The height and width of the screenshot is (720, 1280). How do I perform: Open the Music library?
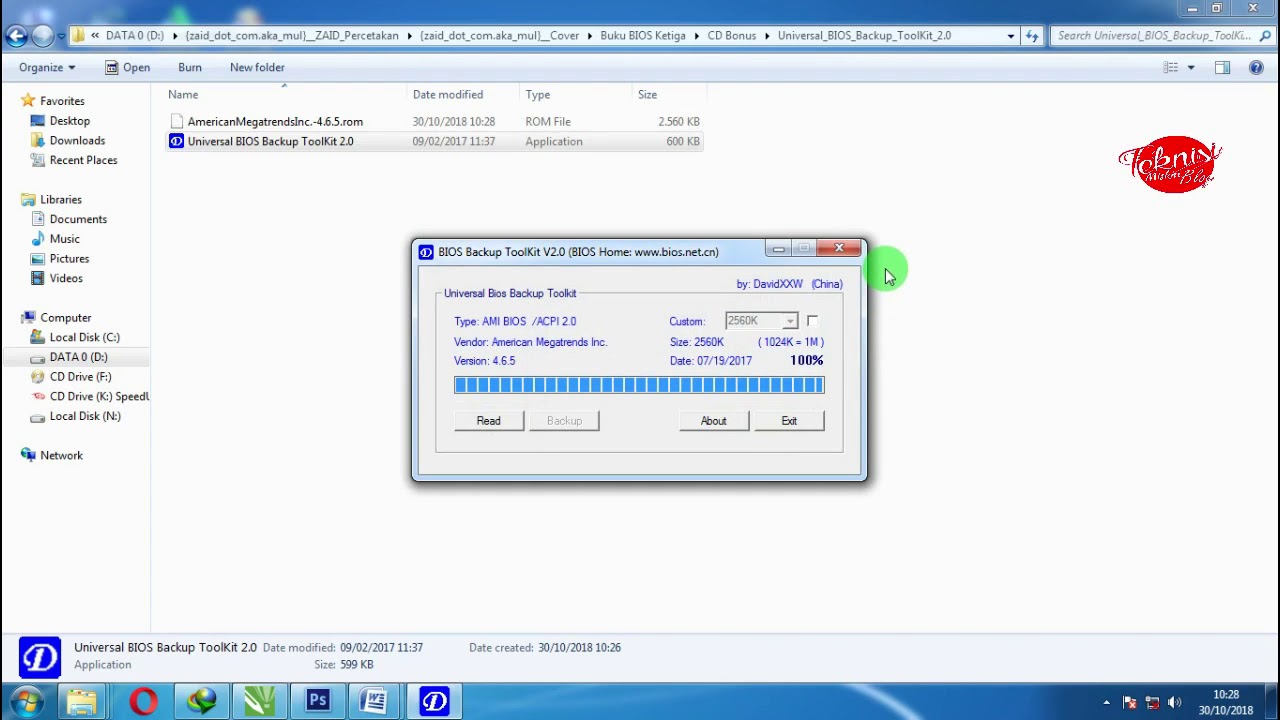coord(64,239)
